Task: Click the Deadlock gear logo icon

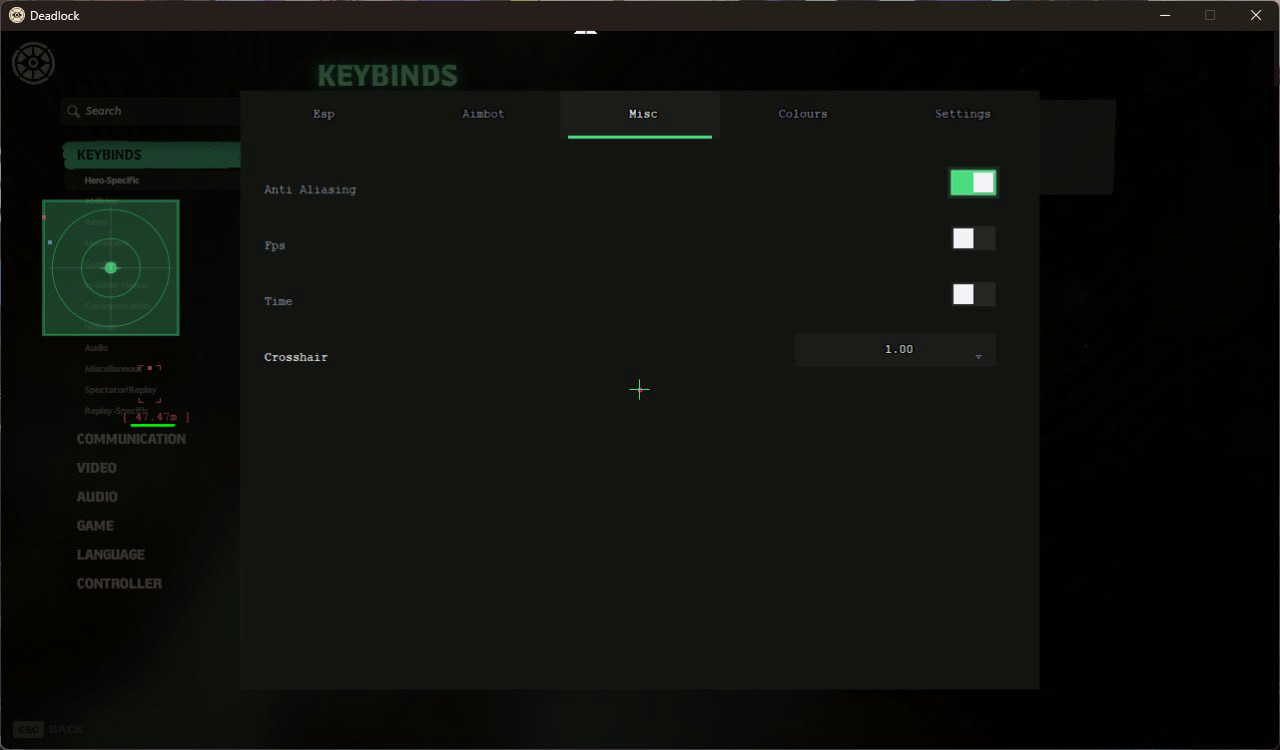Action: (x=33, y=64)
